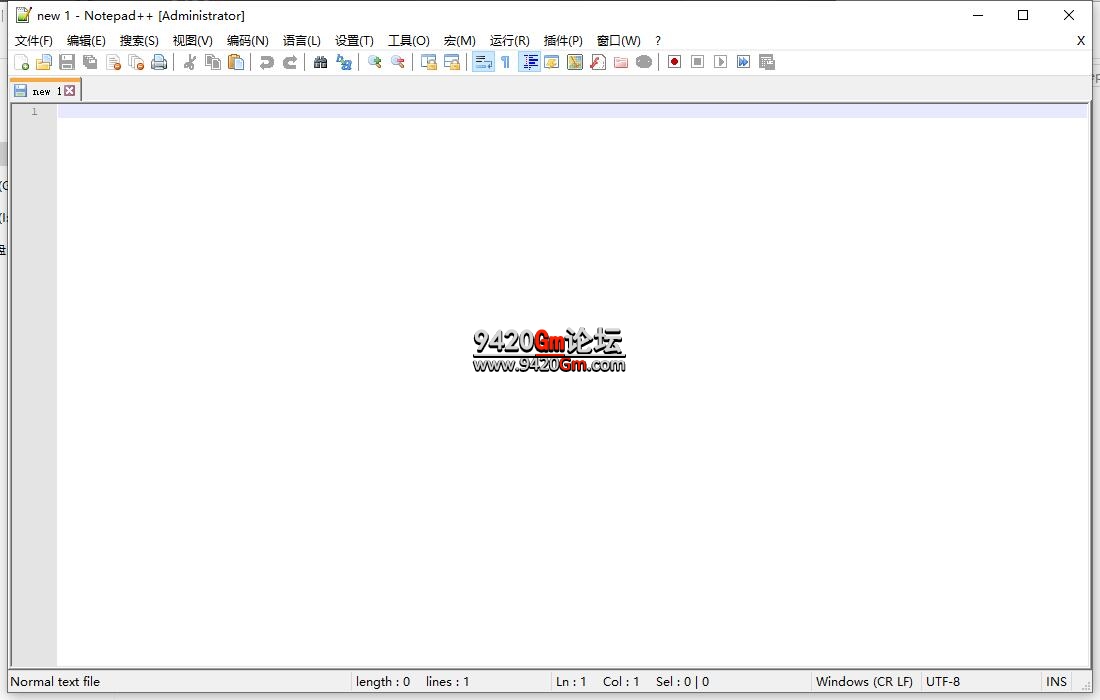The image size is (1100, 700).
Task: Open the 设置(T) menu
Action: coord(354,41)
